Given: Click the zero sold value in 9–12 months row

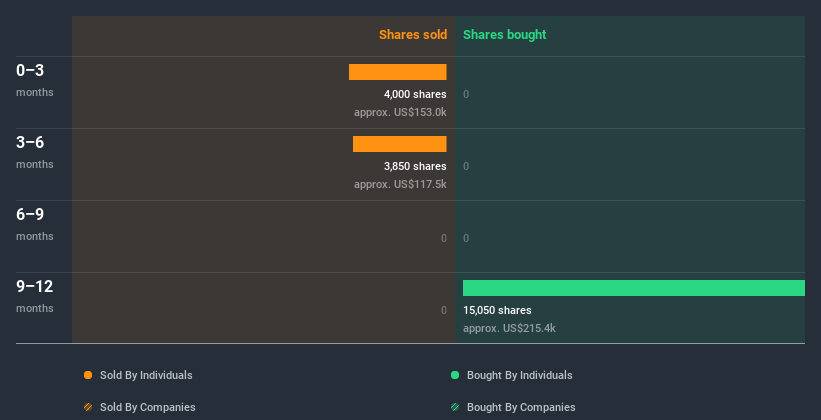Looking at the screenshot, I should pos(444,311).
